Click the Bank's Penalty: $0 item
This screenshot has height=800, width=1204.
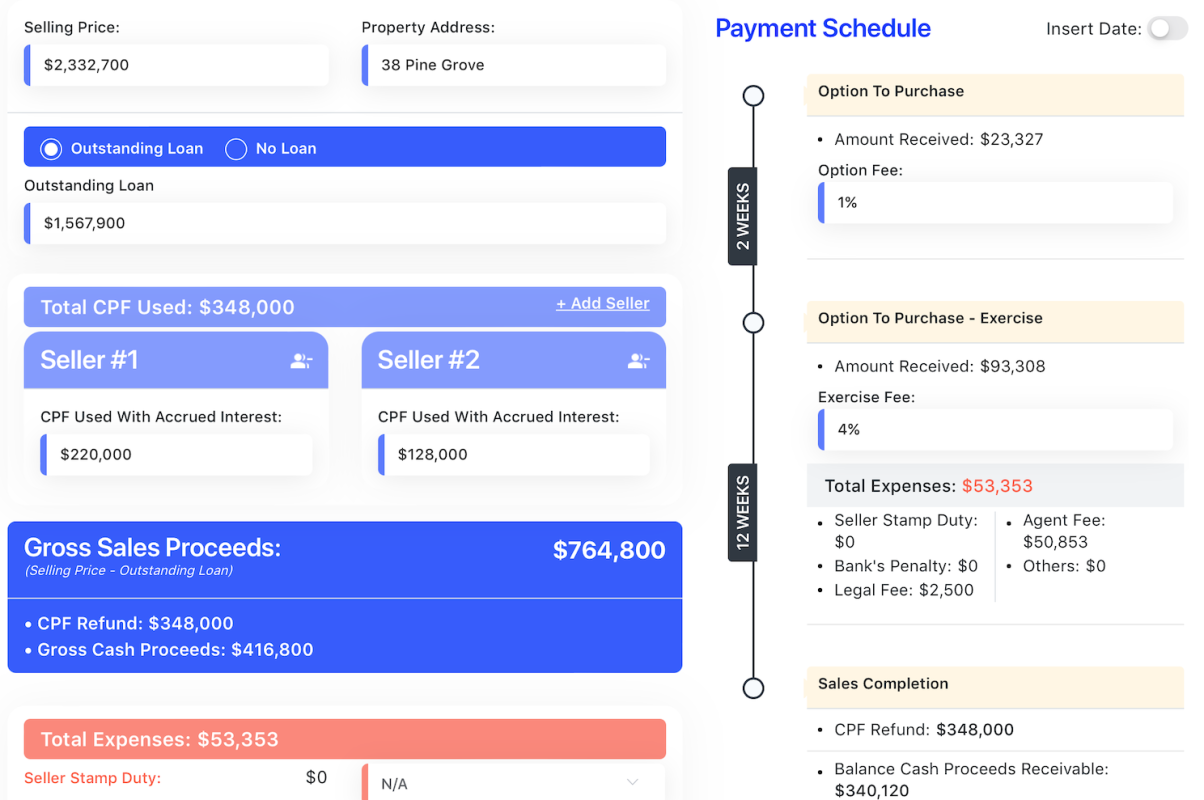(906, 566)
